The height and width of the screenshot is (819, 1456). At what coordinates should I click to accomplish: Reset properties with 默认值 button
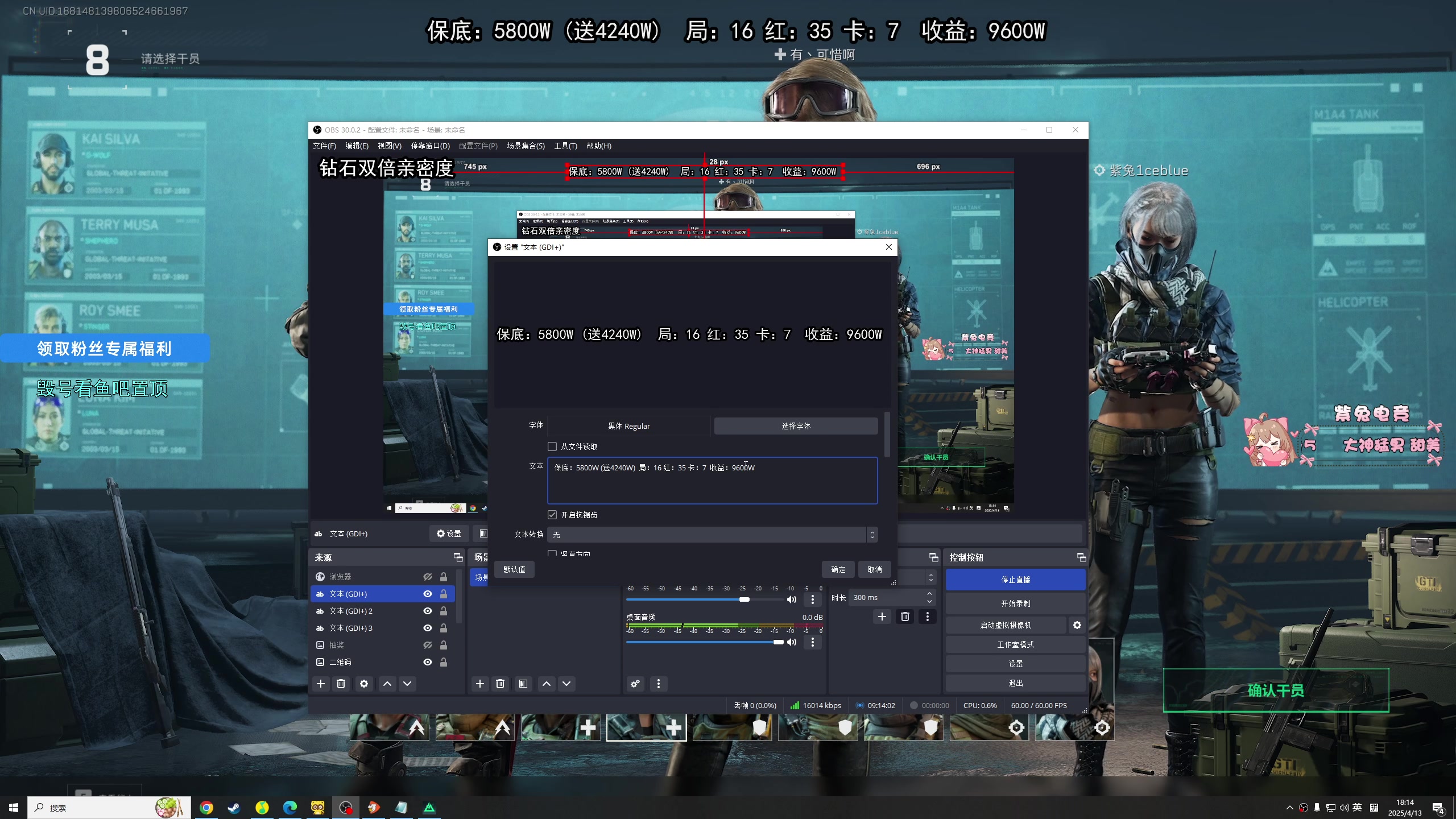(514, 569)
